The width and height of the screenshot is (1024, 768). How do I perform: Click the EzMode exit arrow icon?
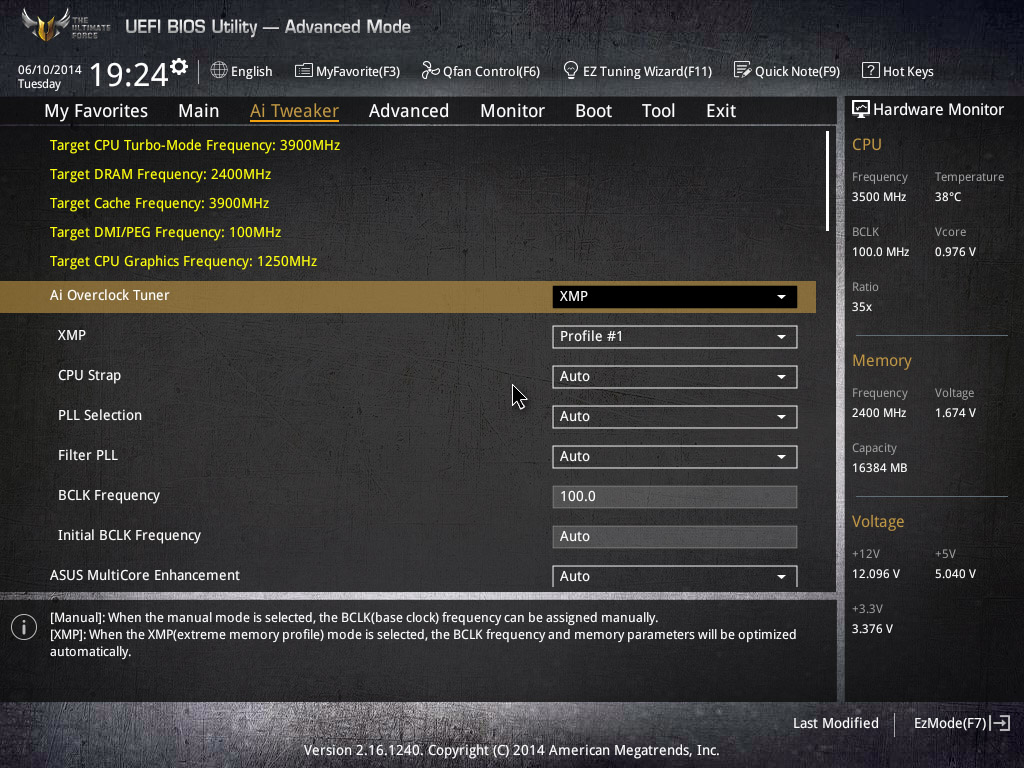click(x=1000, y=723)
